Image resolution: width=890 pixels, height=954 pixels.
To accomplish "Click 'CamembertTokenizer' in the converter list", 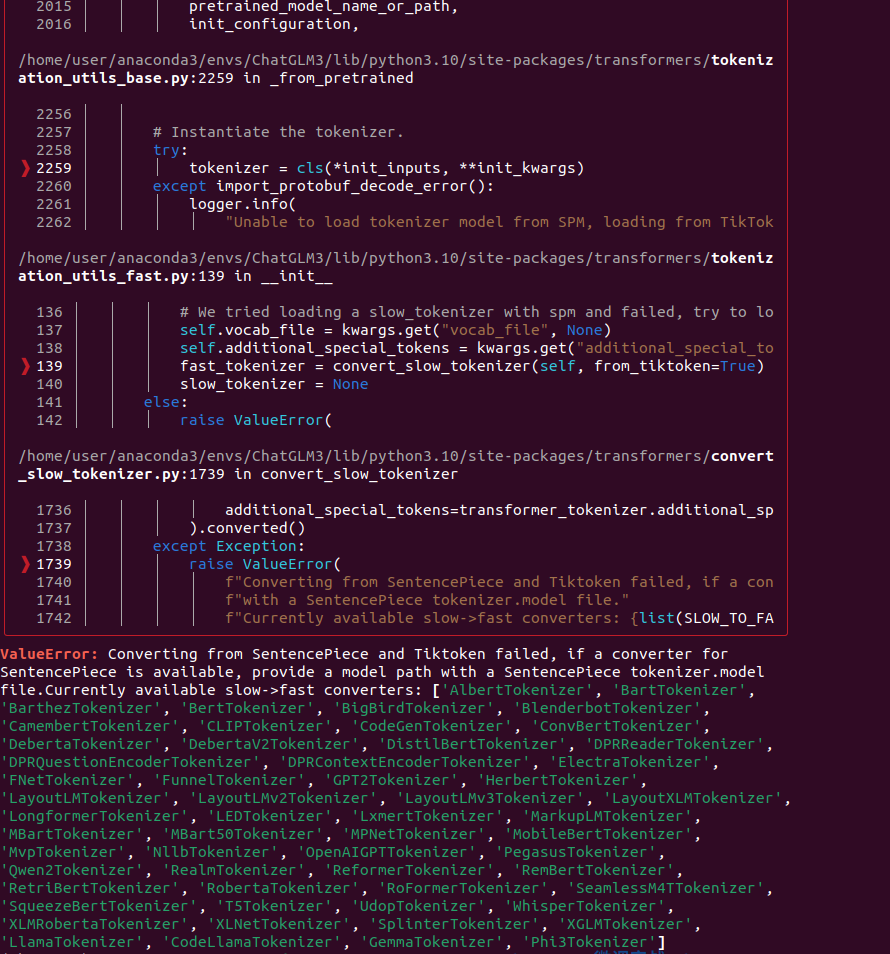I will click(x=89, y=726).
